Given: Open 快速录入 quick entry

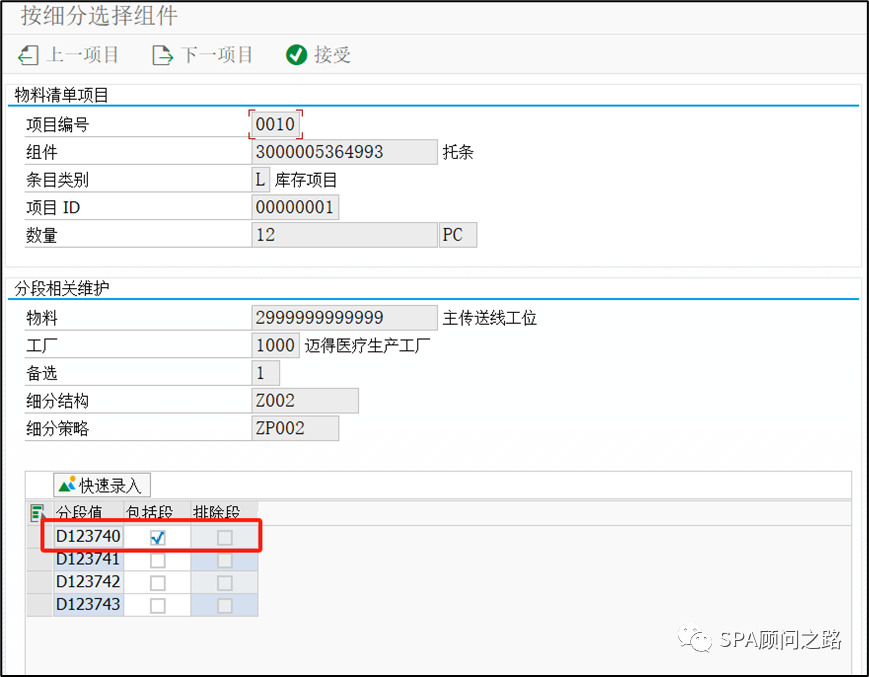Looking at the screenshot, I should (x=102, y=485).
